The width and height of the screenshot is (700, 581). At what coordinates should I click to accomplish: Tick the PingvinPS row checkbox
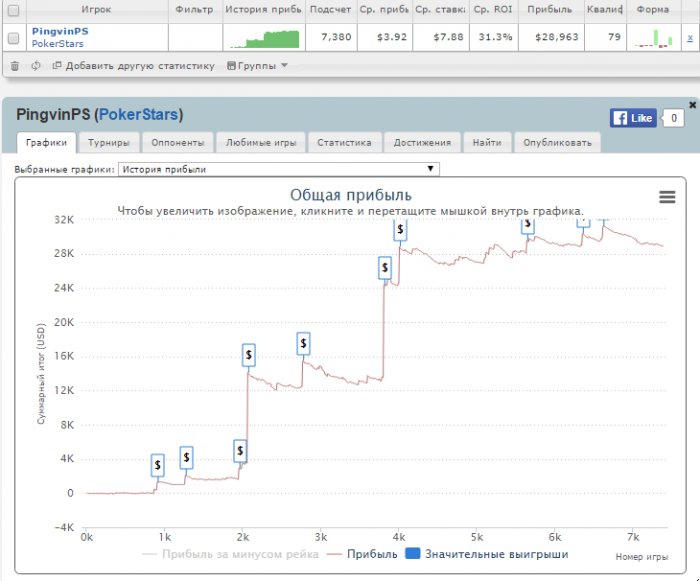(x=13, y=38)
